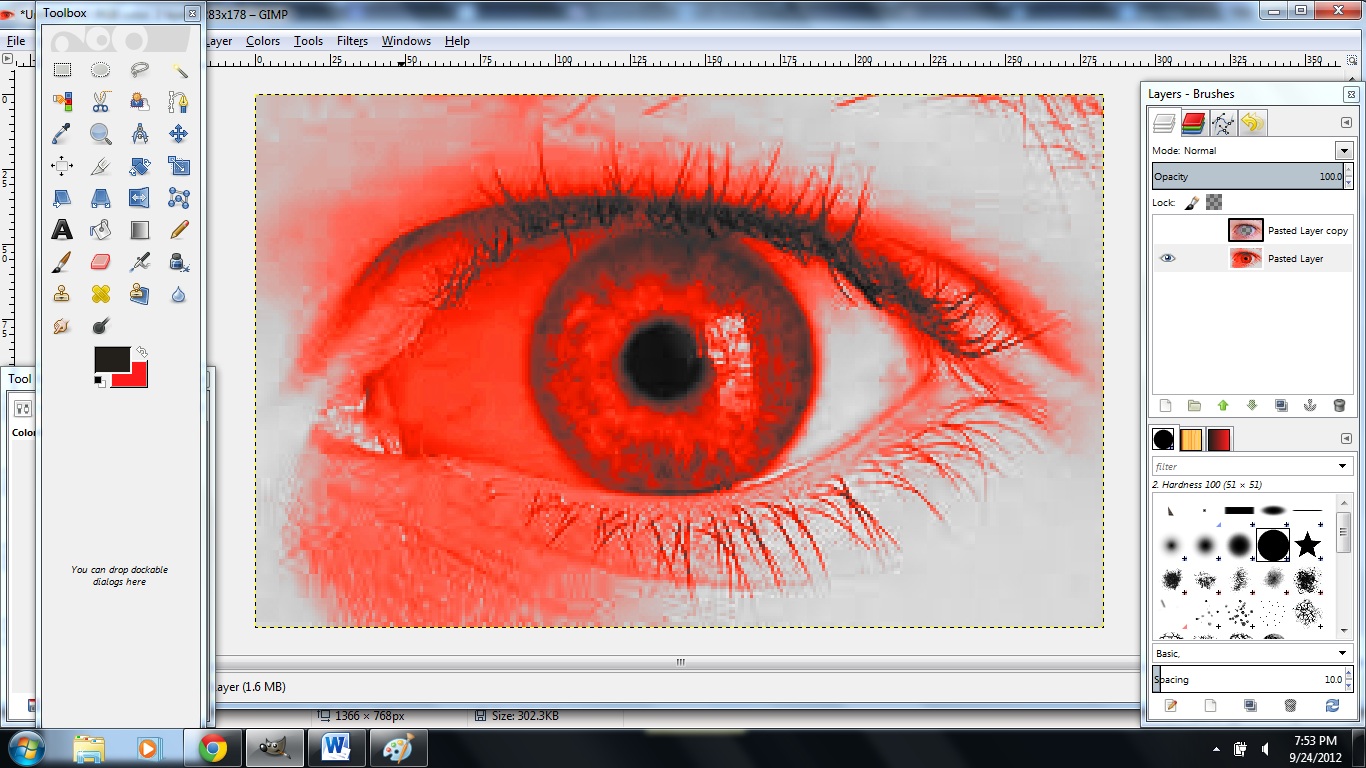The width and height of the screenshot is (1366, 768).
Task: Choose the Free Select lasso tool
Action: 140,70
